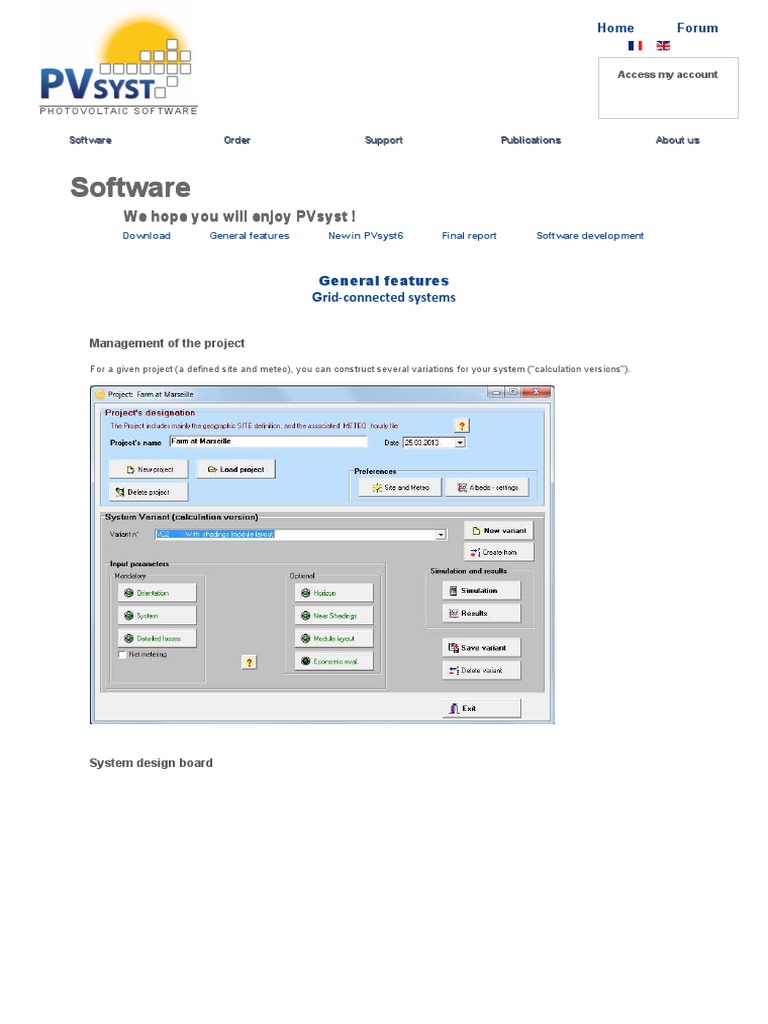Open the Publications menu
Image resolution: width=768 pixels, height=1024 pixels.
[531, 140]
